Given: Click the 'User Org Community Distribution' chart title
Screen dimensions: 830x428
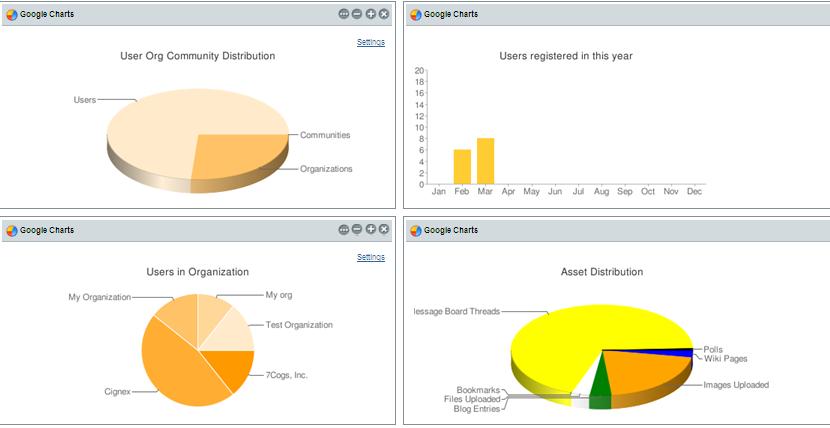Looking at the screenshot, I should tap(197, 56).
